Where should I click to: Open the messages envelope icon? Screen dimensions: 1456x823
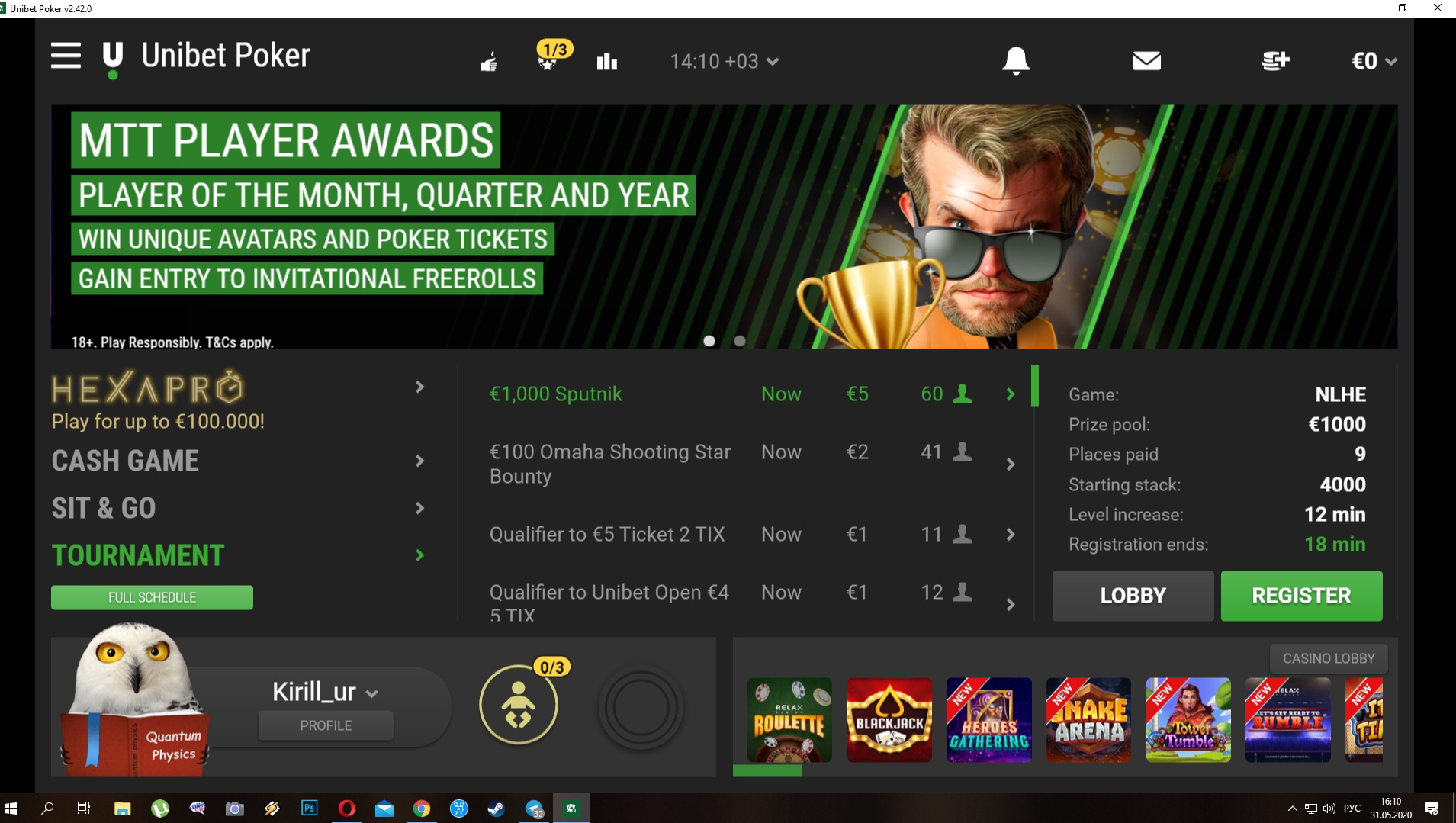coord(1146,61)
